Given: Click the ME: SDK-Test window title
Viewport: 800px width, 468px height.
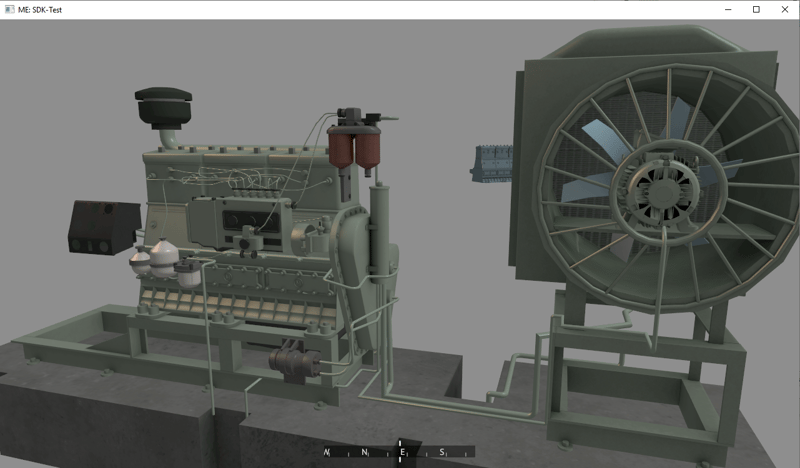Looking at the screenshot, I should tap(47, 9).
